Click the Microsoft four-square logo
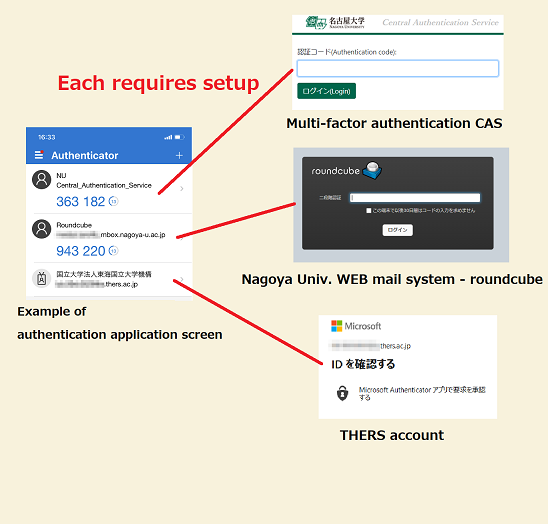This screenshot has width=548, height=524. click(337, 326)
